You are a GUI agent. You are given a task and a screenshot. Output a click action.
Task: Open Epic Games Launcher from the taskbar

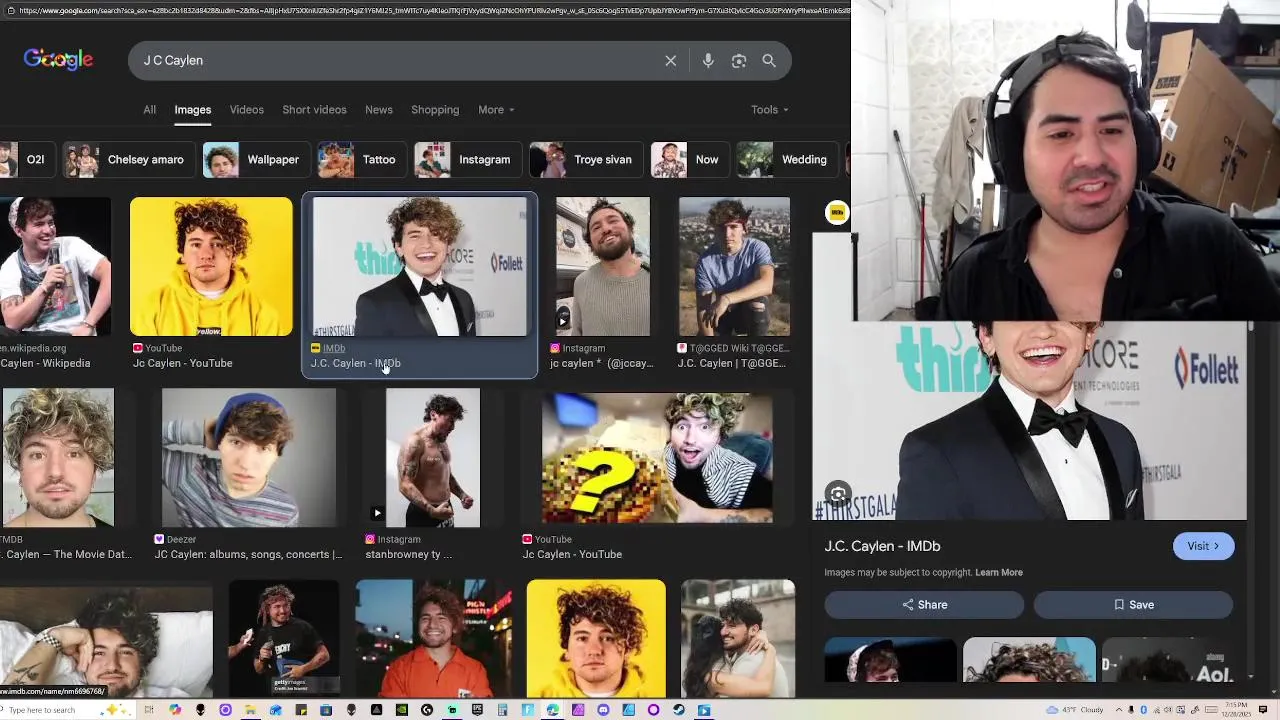tap(477, 710)
